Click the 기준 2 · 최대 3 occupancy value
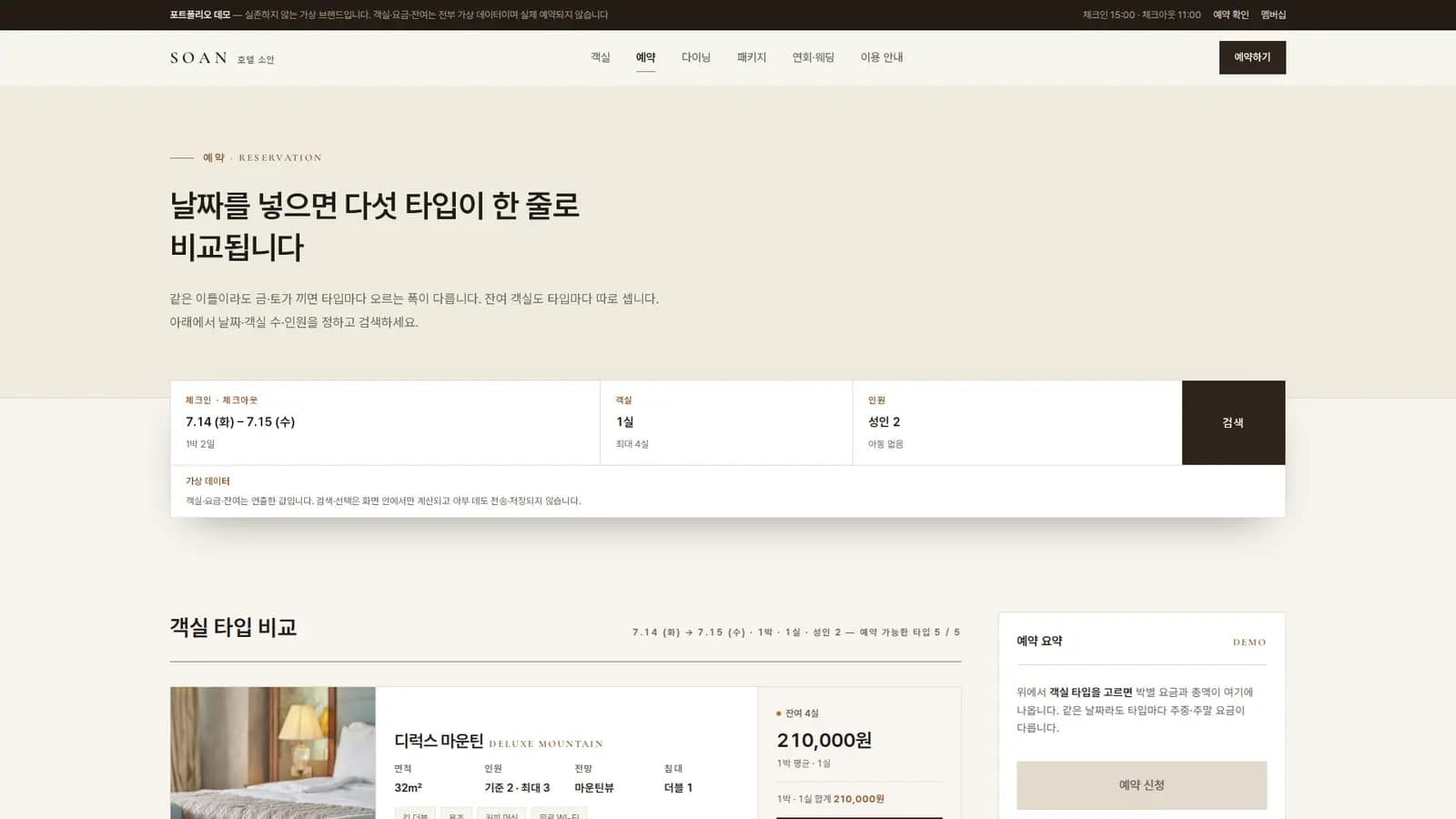This screenshot has height=819, width=1456. (517, 788)
